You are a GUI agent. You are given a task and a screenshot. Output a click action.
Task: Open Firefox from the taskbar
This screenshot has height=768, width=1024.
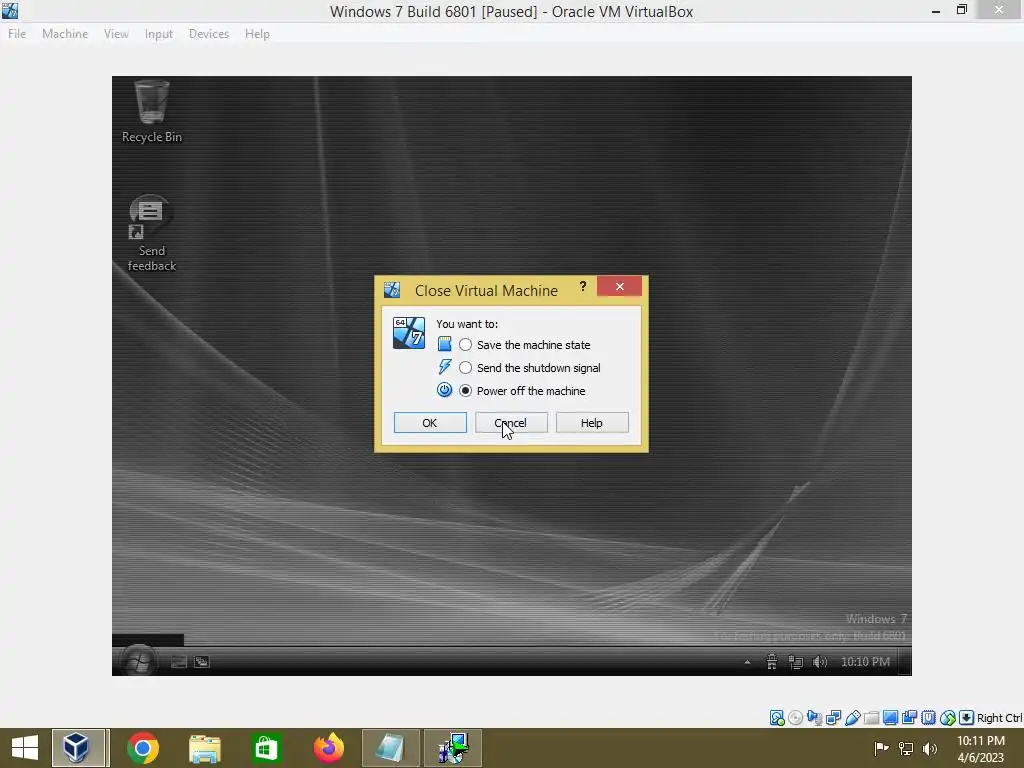pos(328,748)
